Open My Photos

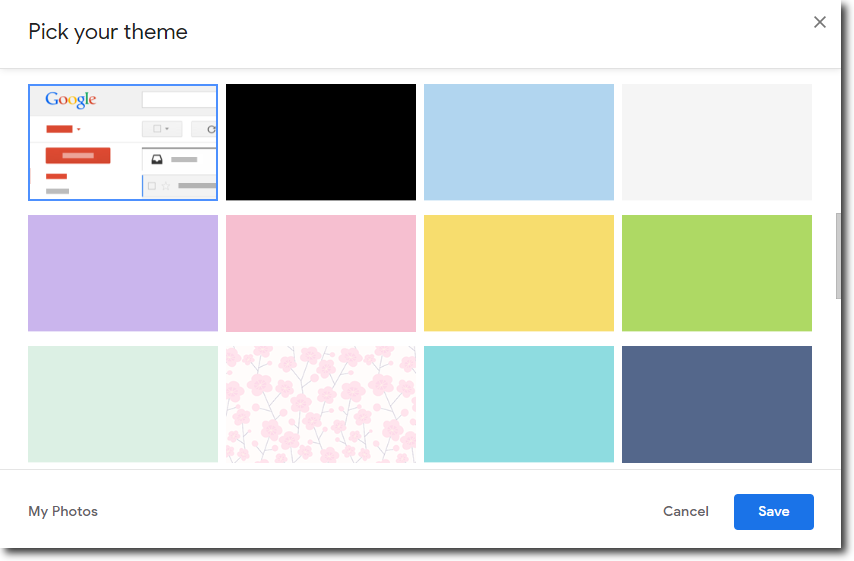point(63,511)
